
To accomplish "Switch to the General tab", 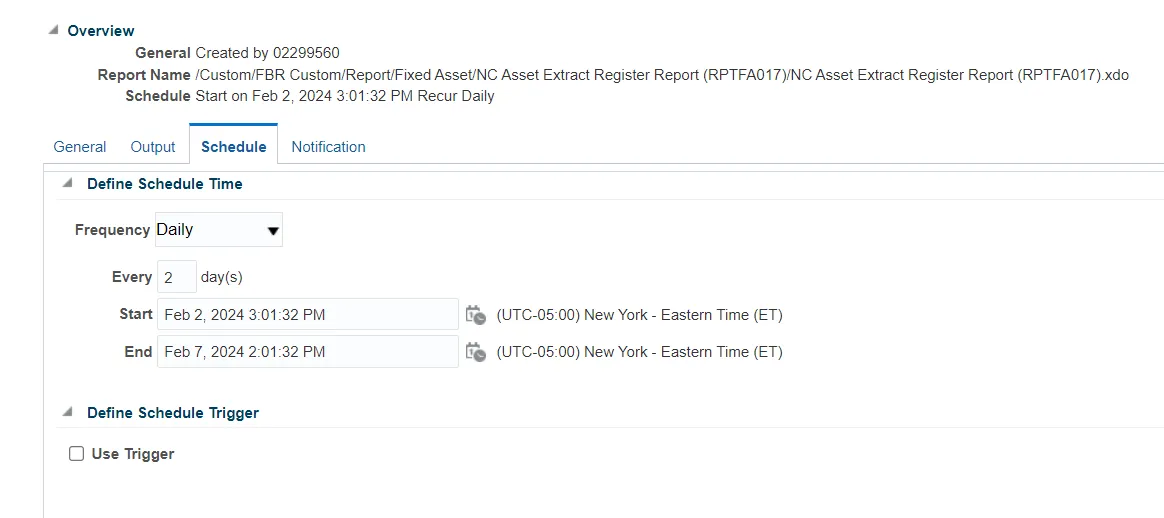I will tap(79, 147).
